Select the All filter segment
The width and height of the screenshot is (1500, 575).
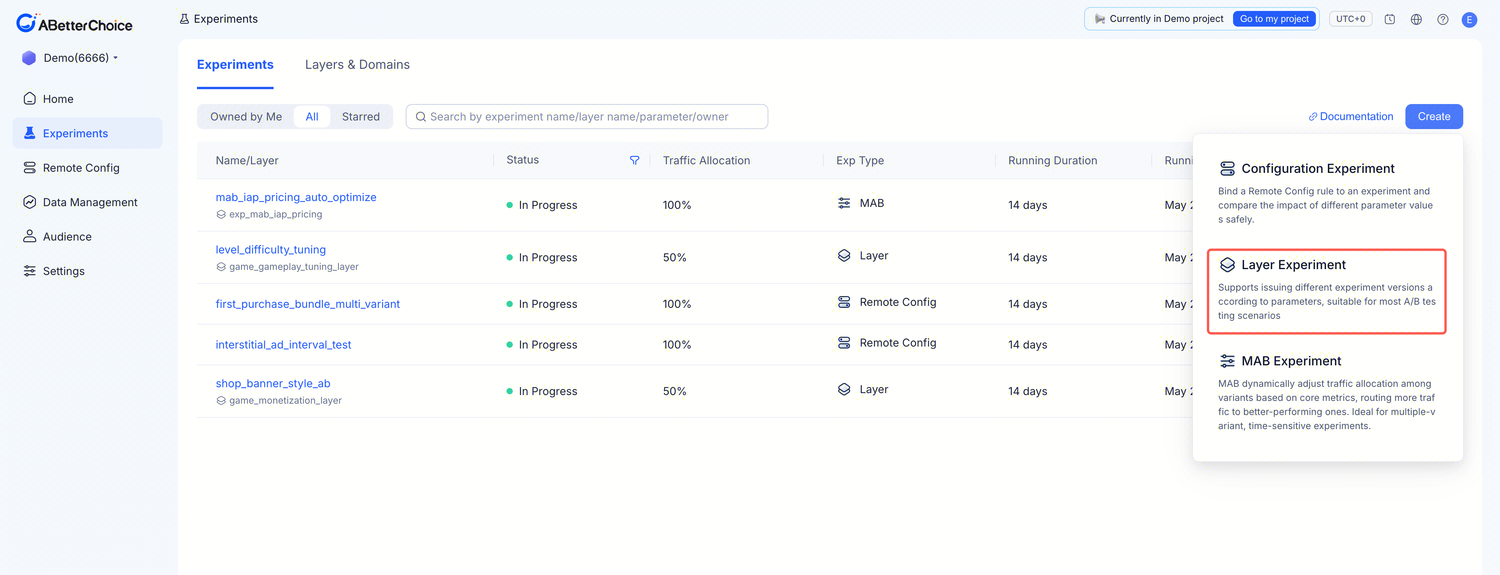[x=312, y=117]
